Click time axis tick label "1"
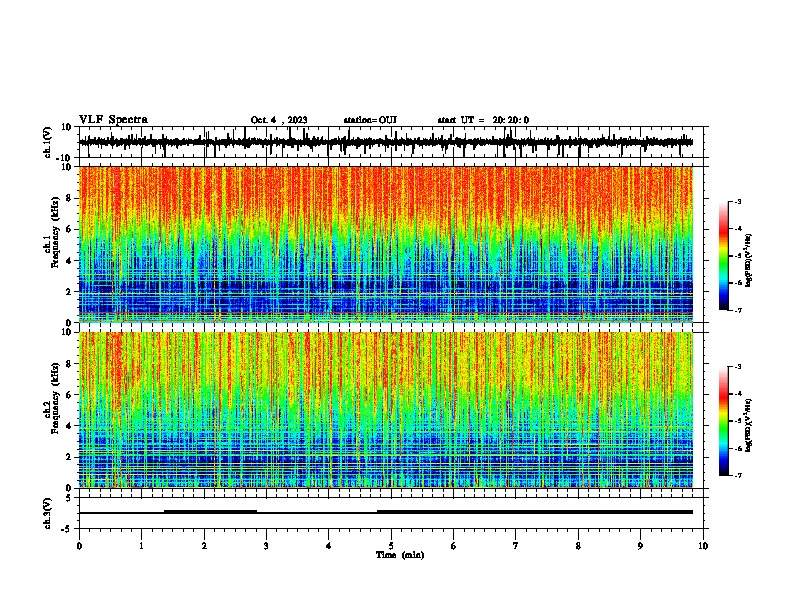The height and width of the screenshot is (612, 792). tap(141, 546)
